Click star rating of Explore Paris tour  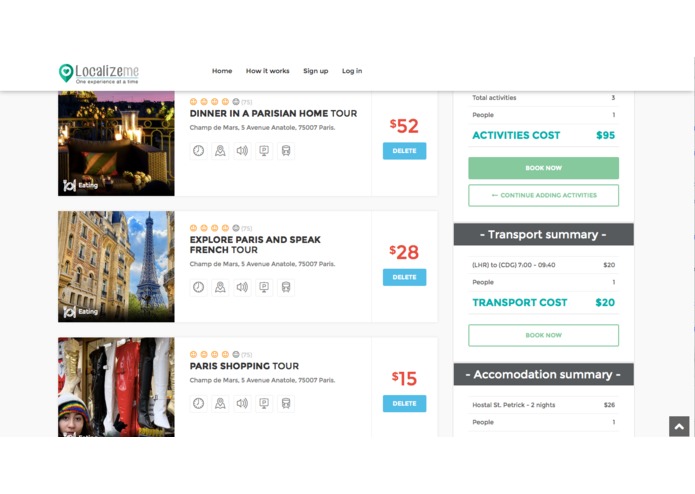215,228
